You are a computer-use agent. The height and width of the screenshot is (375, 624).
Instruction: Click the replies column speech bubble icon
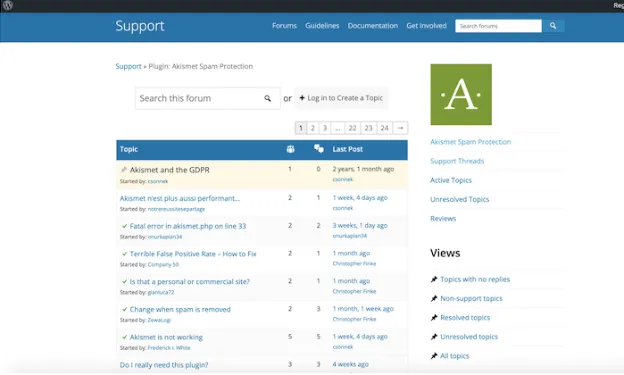[318, 149]
